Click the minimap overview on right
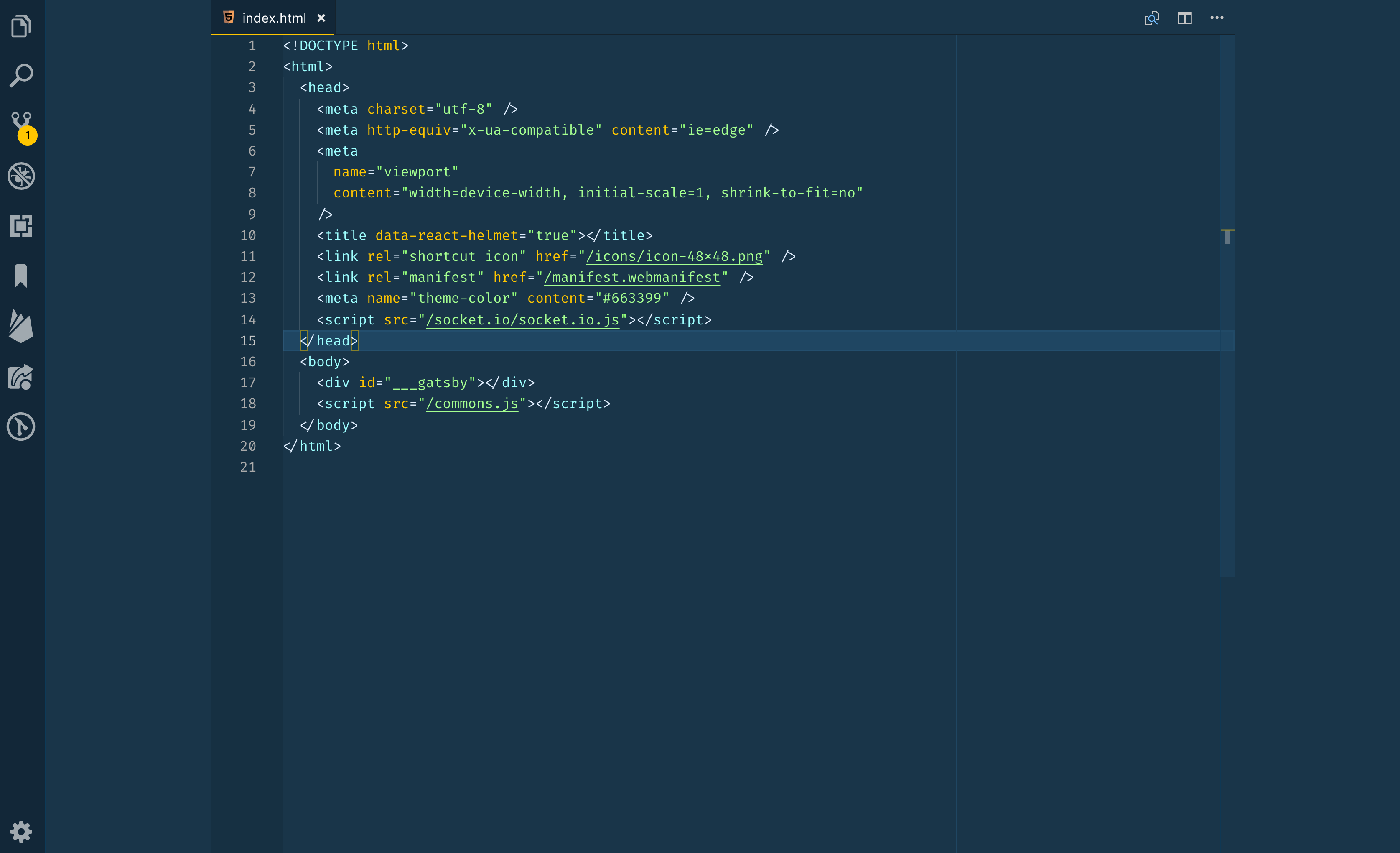 tap(1227, 307)
